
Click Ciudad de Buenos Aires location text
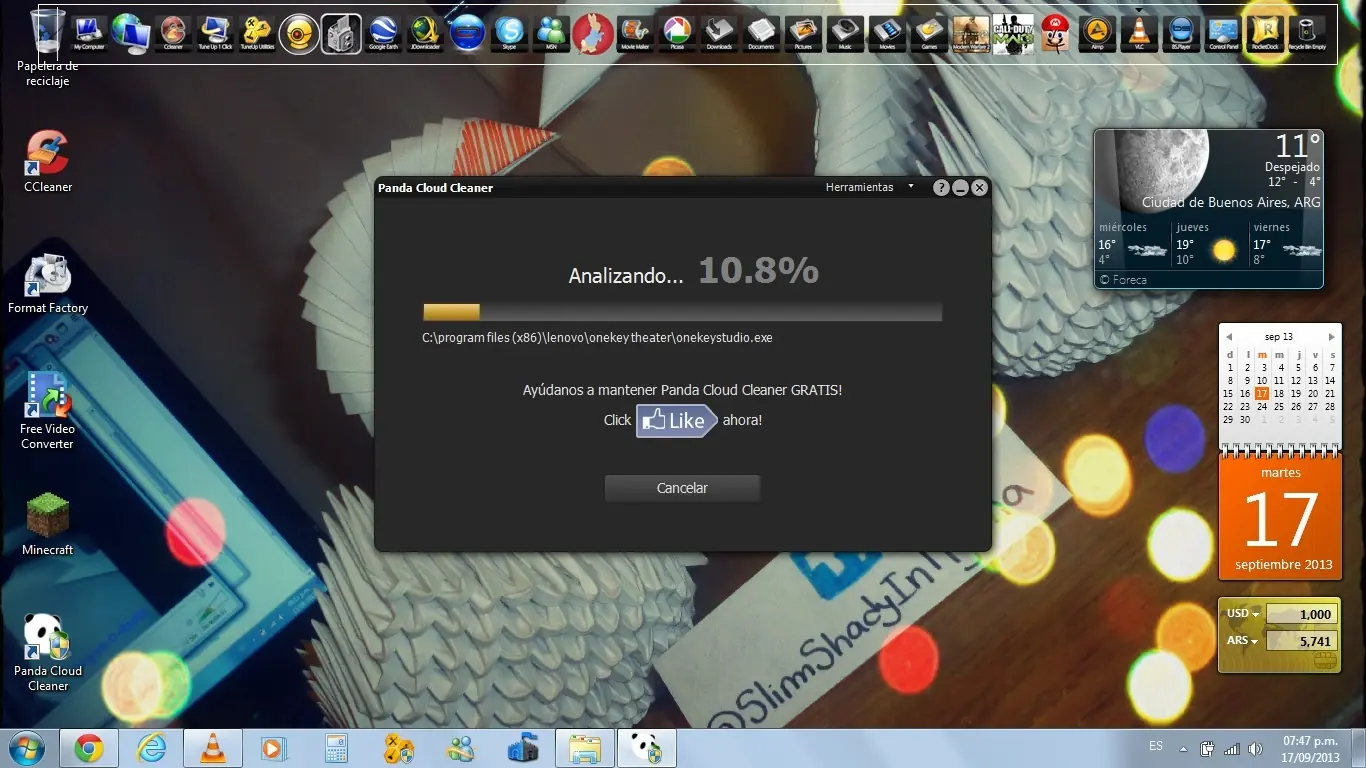1231,202
